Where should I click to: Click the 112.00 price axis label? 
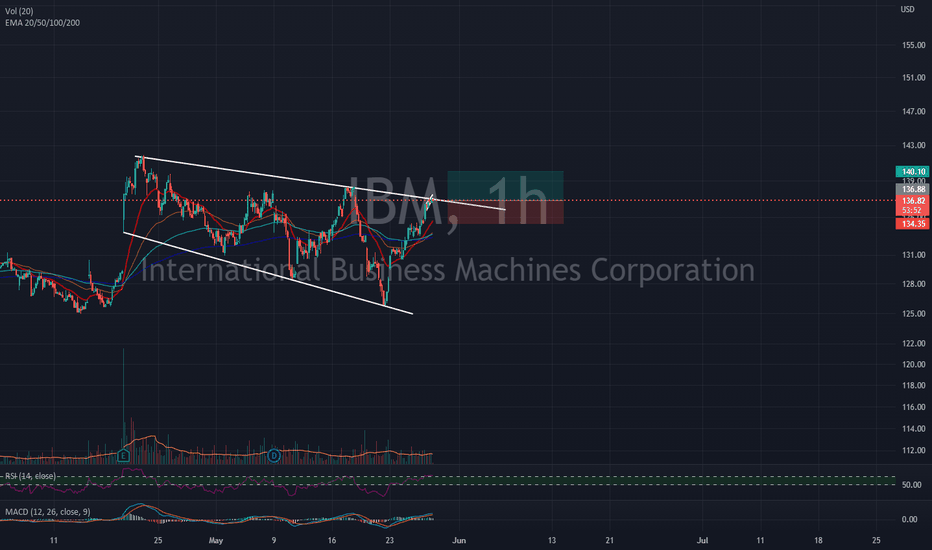[x=914, y=451]
